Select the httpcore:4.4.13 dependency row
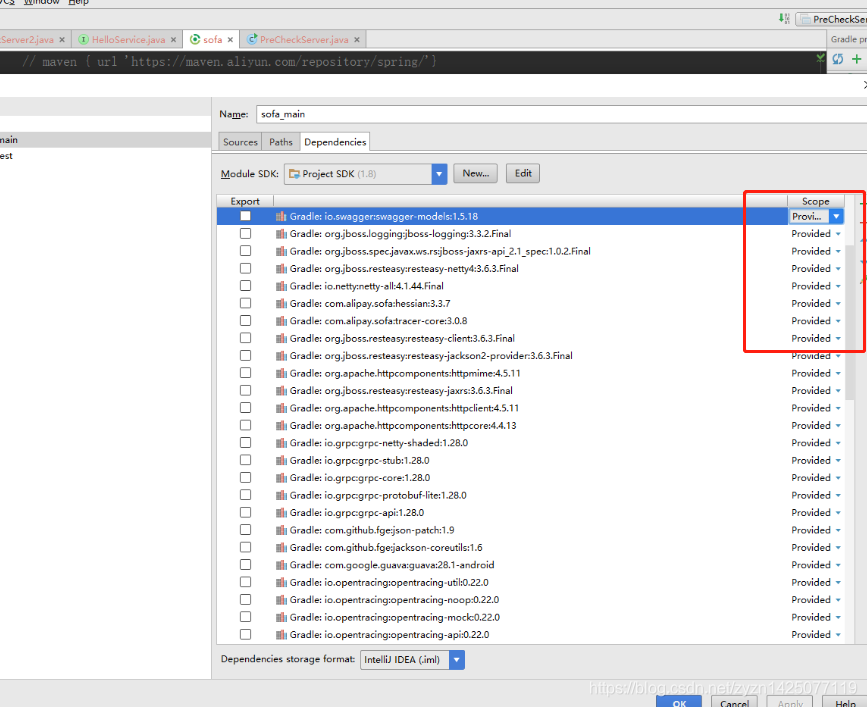Viewport: 867px width, 707px height. 530,426
